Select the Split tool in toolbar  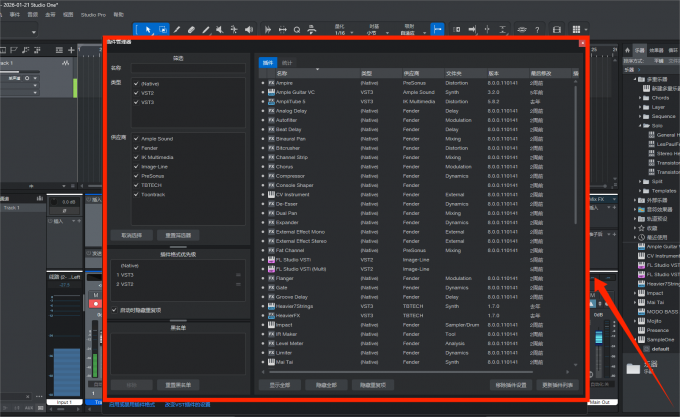click(177, 29)
